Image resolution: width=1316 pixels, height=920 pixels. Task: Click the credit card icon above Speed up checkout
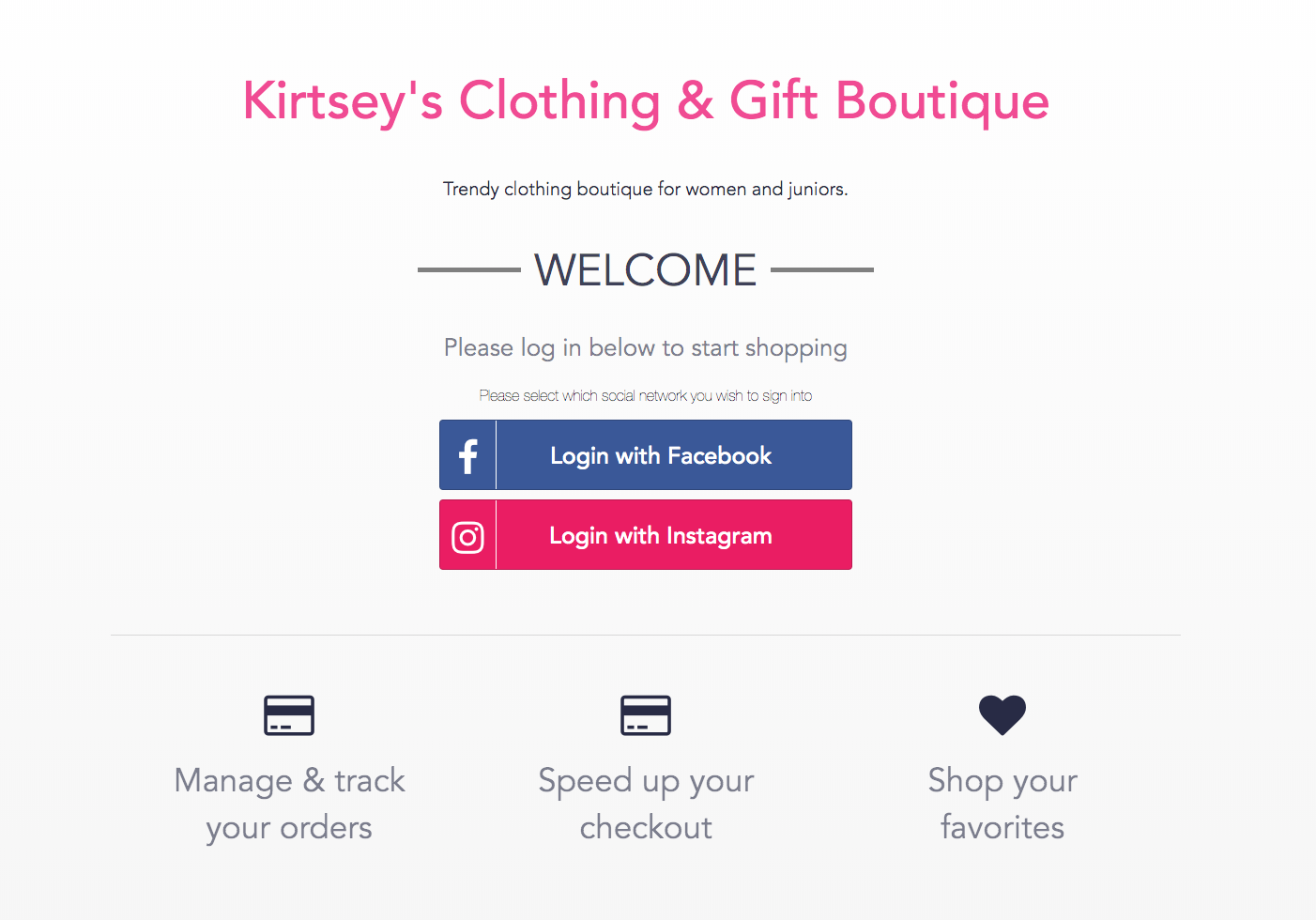[645, 714]
